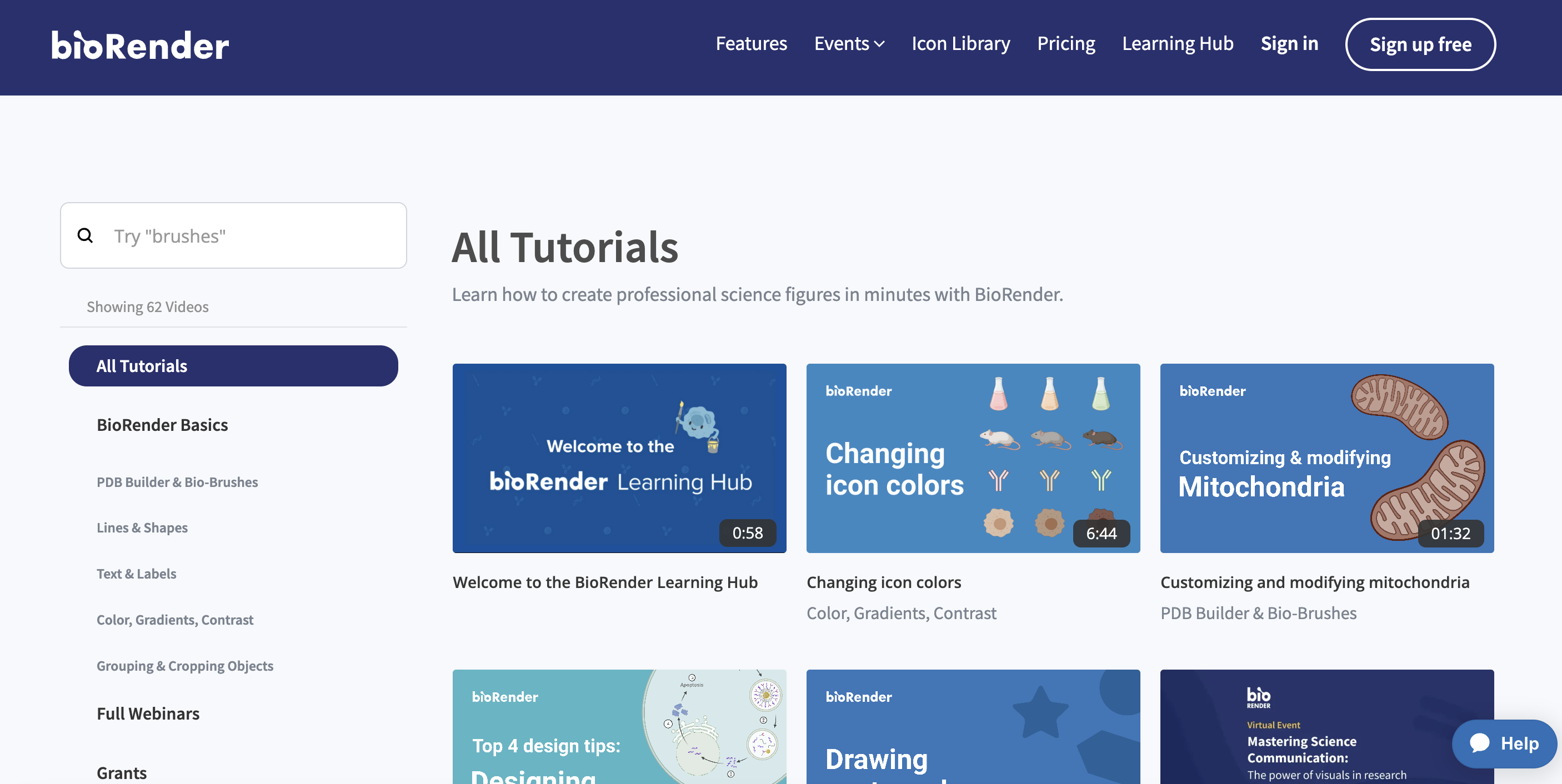Open the Top 4 design tips thumbnail
Image resolution: width=1562 pixels, height=784 pixels.
(619, 726)
